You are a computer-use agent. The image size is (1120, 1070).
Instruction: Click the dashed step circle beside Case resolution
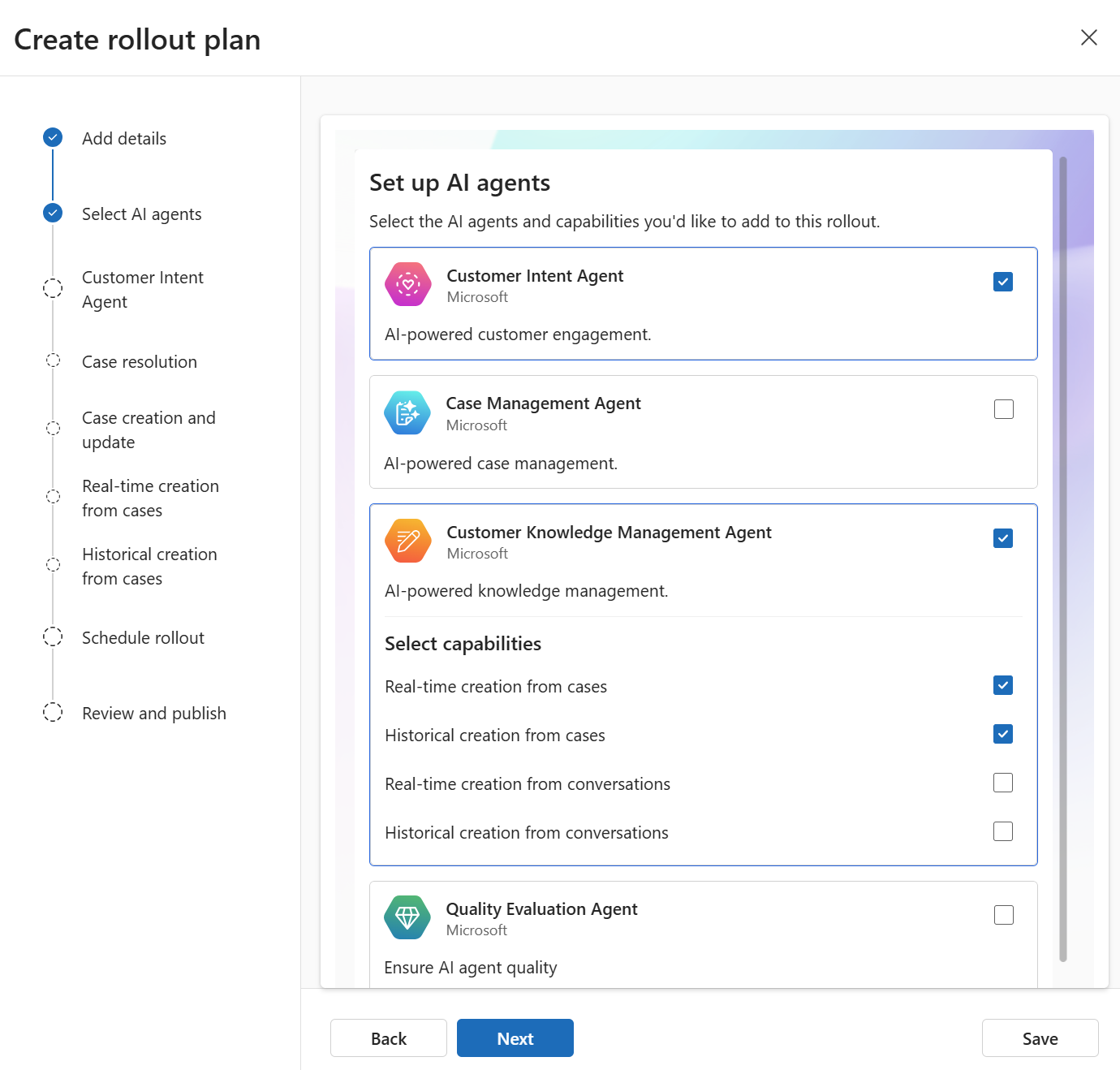(53, 360)
